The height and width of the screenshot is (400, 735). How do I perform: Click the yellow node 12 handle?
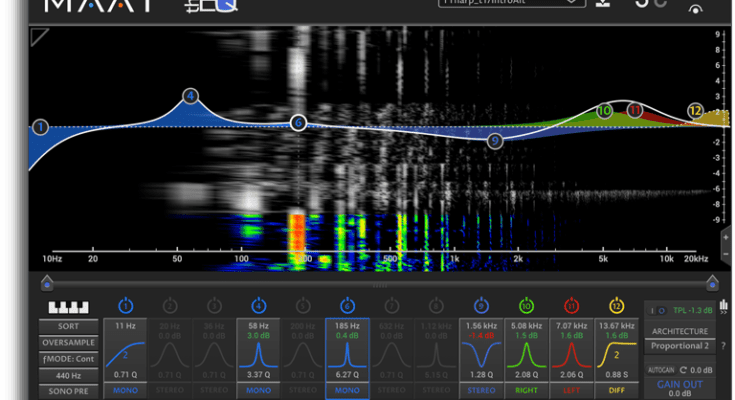695,110
